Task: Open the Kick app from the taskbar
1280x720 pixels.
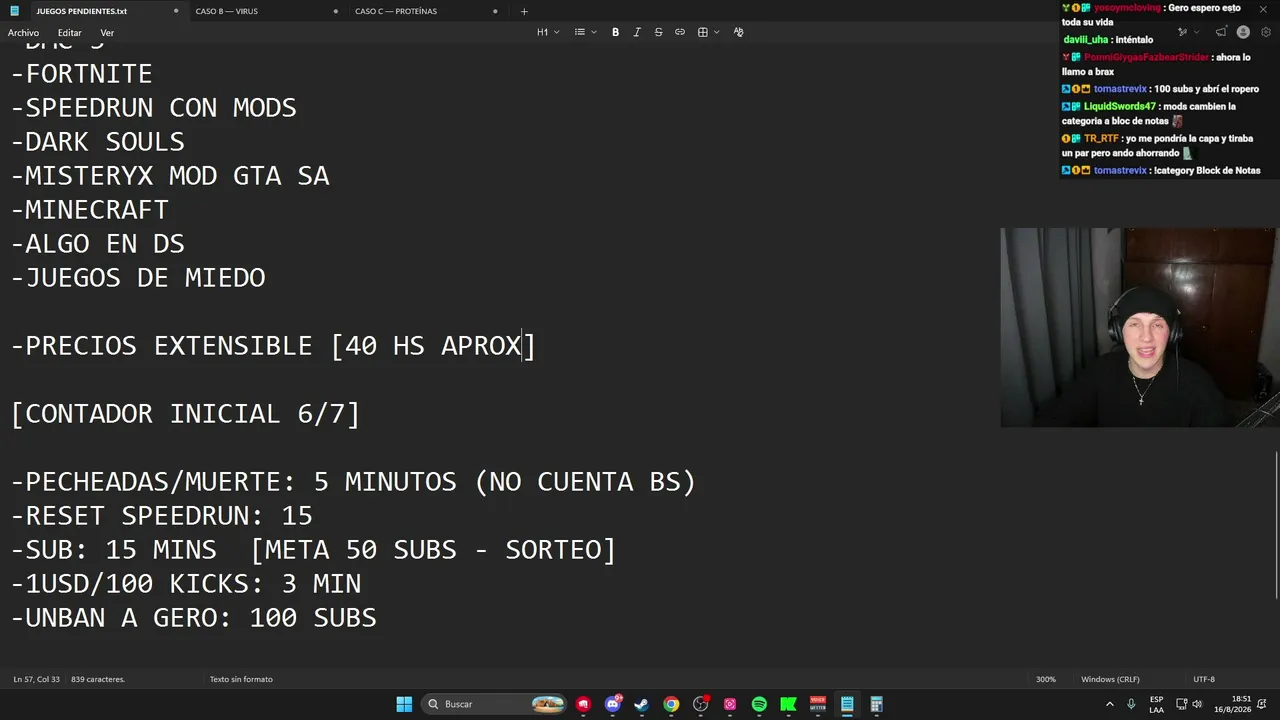Action: coord(788,704)
